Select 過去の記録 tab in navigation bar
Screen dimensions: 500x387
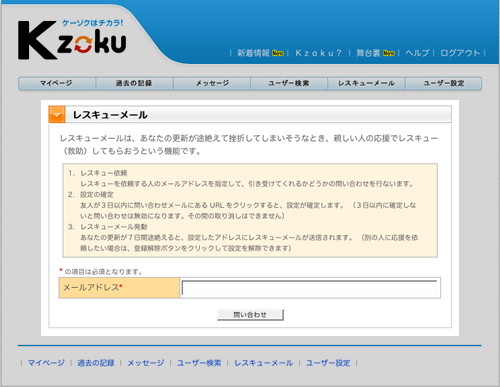pos(134,83)
